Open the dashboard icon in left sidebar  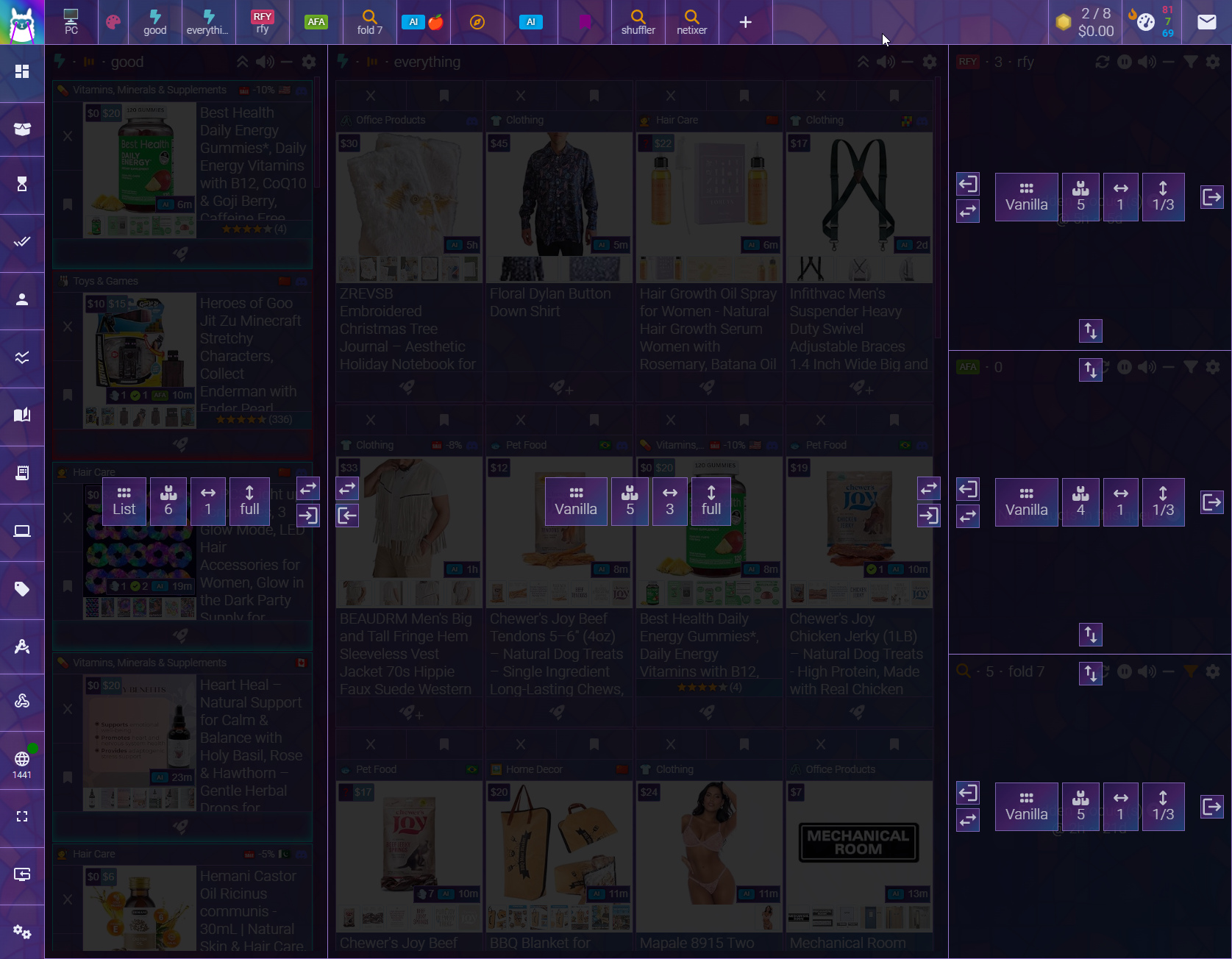point(22,71)
